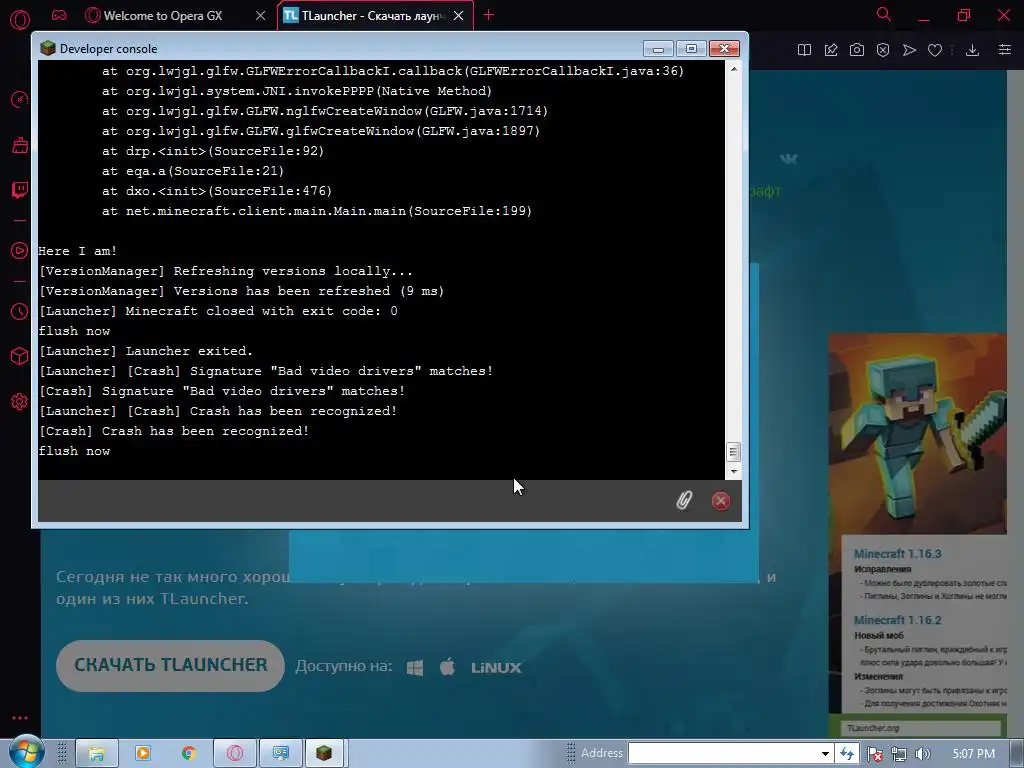The width and height of the screenshot is (1024, 768).
Task: Switch to Opera GX taskbar button
Action: 235,753
